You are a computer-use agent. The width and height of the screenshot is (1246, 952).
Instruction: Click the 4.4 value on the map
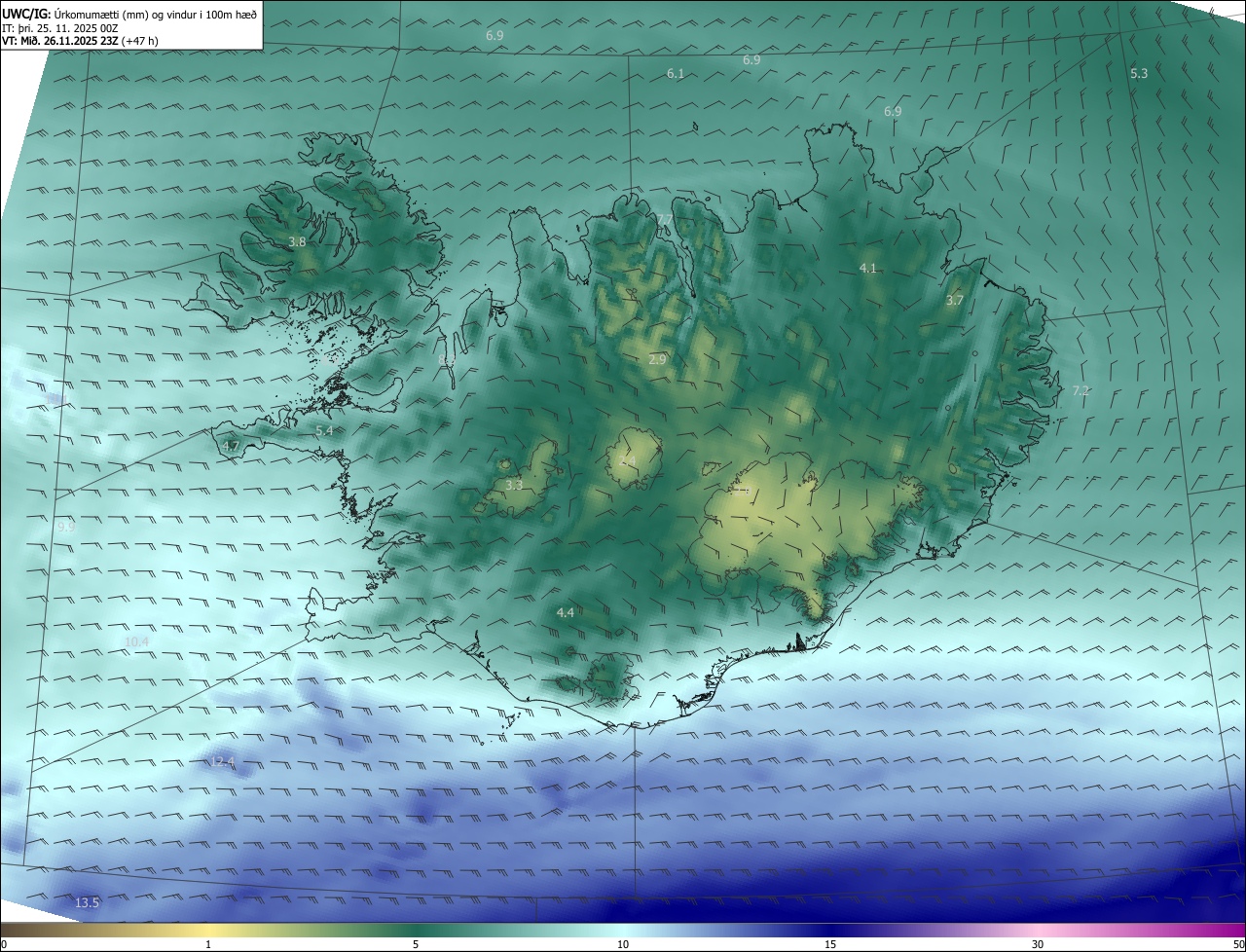566,613
